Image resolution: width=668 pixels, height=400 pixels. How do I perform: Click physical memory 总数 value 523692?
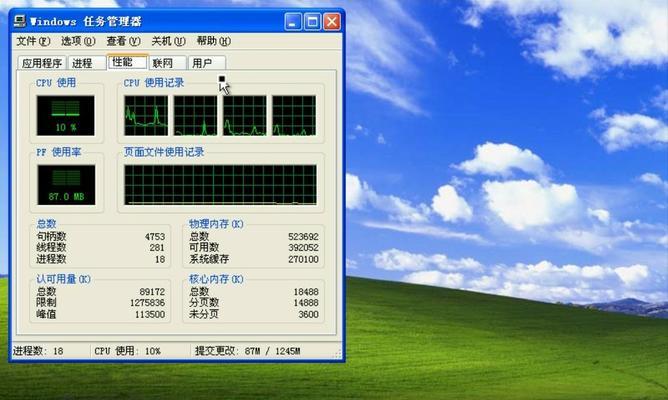(303, 236)
